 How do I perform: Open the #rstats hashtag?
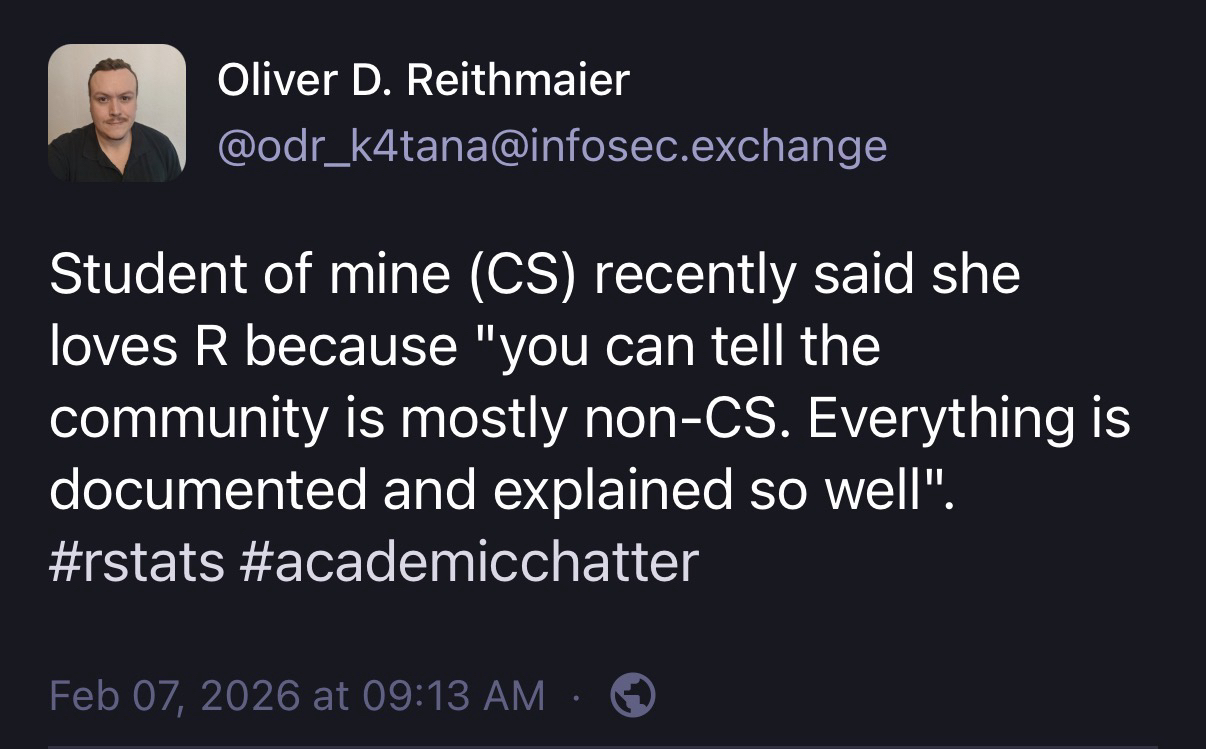[136, 562]
